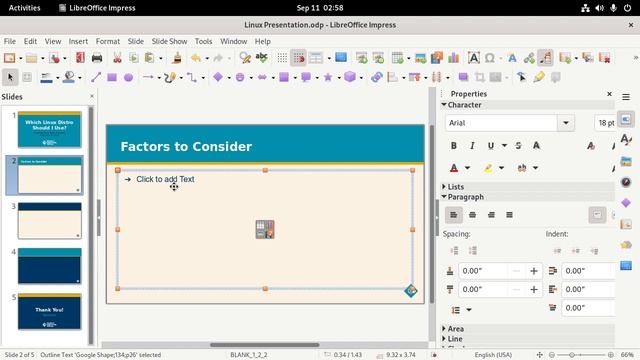Screen dimensions: 640x360
Task: Select slide 3 thumbnail
Action: tap(49, 221)
